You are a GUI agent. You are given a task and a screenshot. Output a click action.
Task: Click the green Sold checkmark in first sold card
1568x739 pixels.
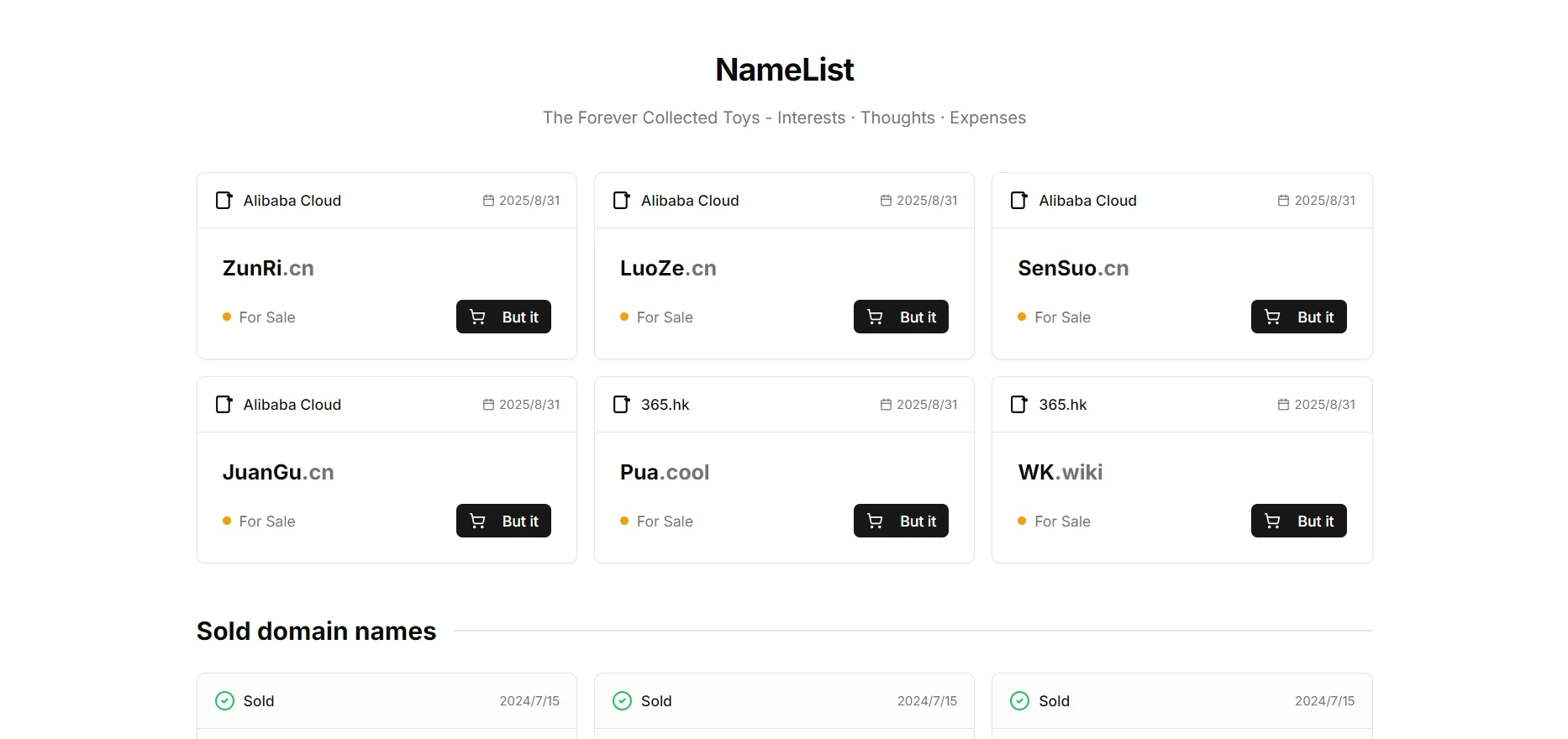point(224,700)
